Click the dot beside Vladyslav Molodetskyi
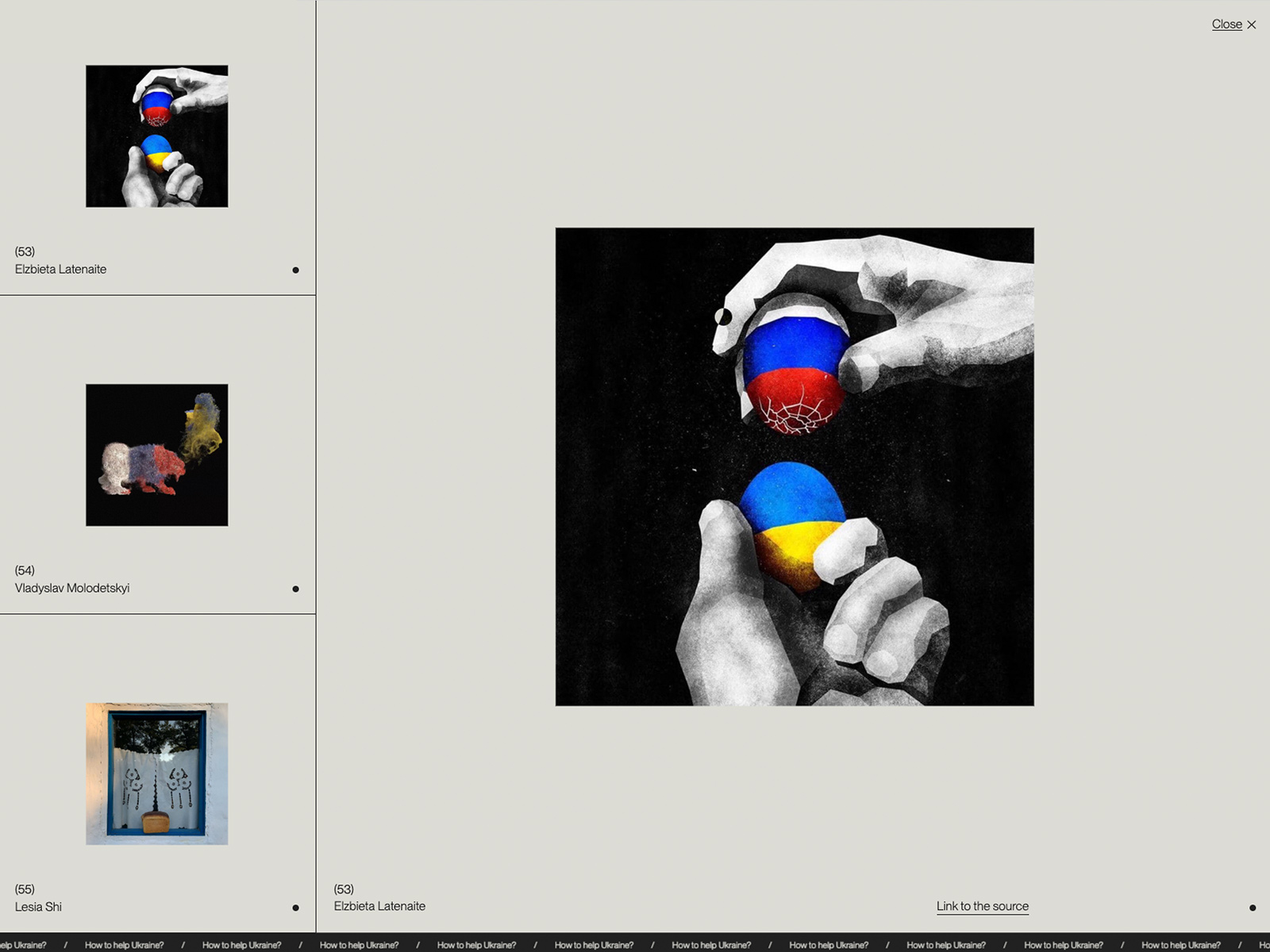1270x952 pixels. 295,589
